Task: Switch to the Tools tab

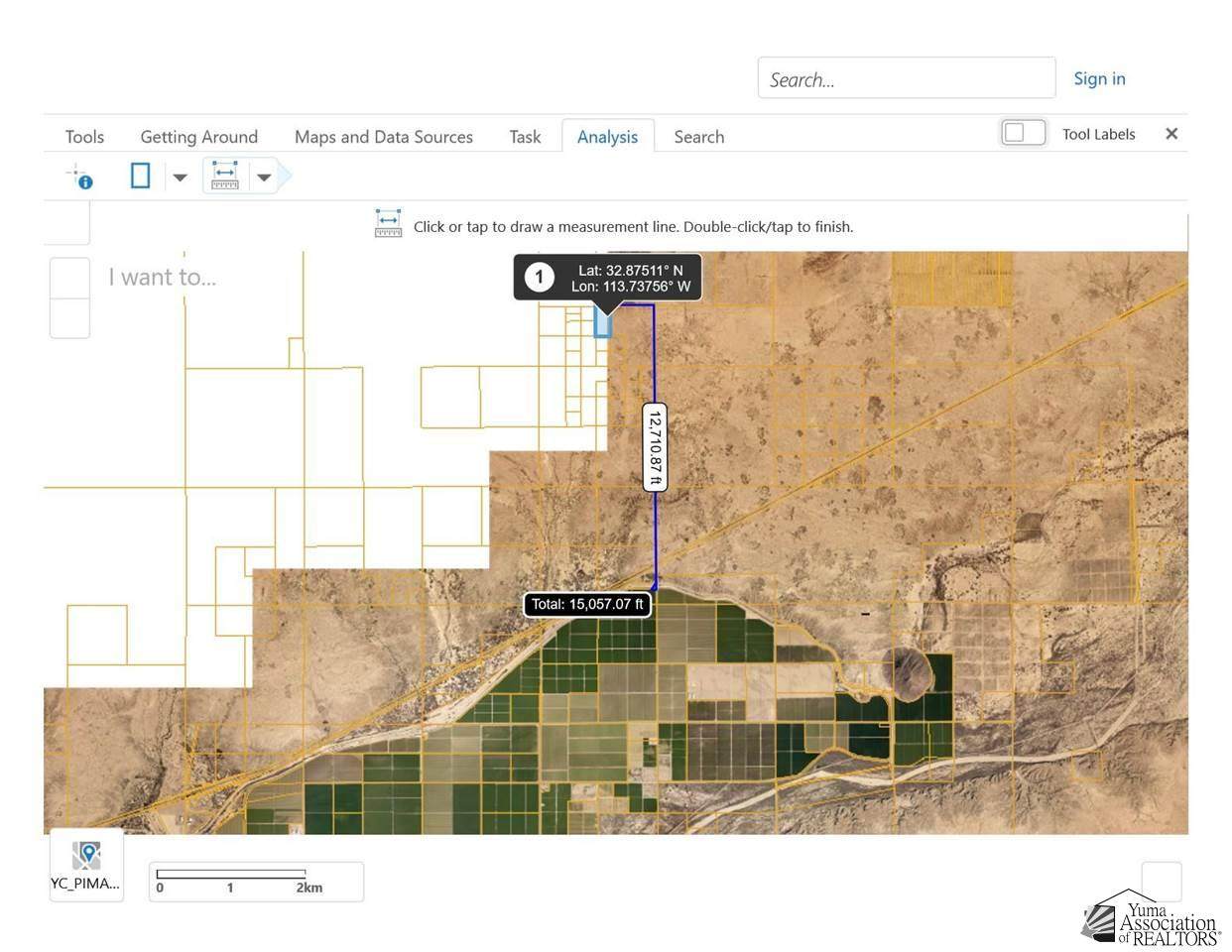Action: click(84, 137)
